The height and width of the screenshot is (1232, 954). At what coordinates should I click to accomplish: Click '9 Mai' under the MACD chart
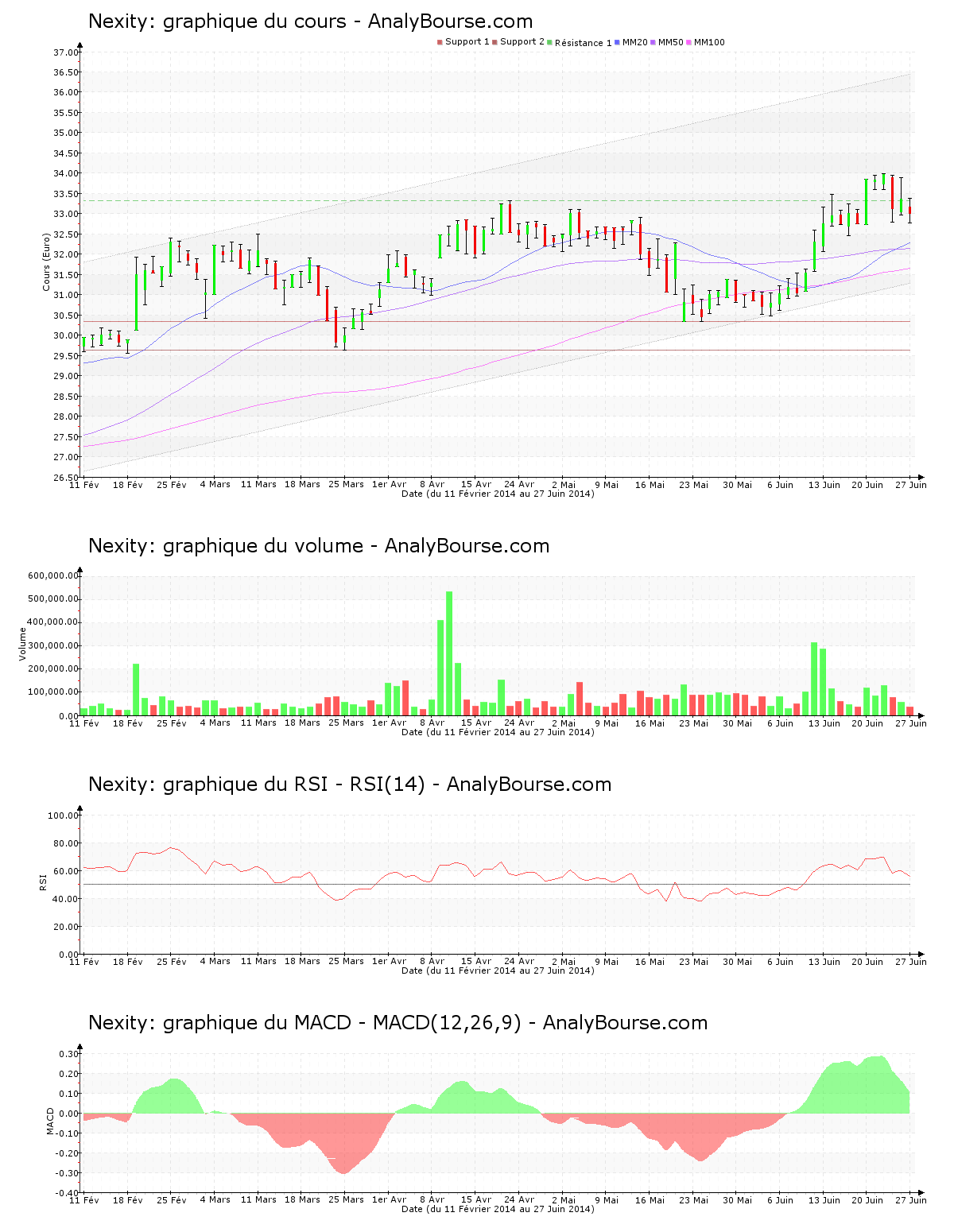607,1200
